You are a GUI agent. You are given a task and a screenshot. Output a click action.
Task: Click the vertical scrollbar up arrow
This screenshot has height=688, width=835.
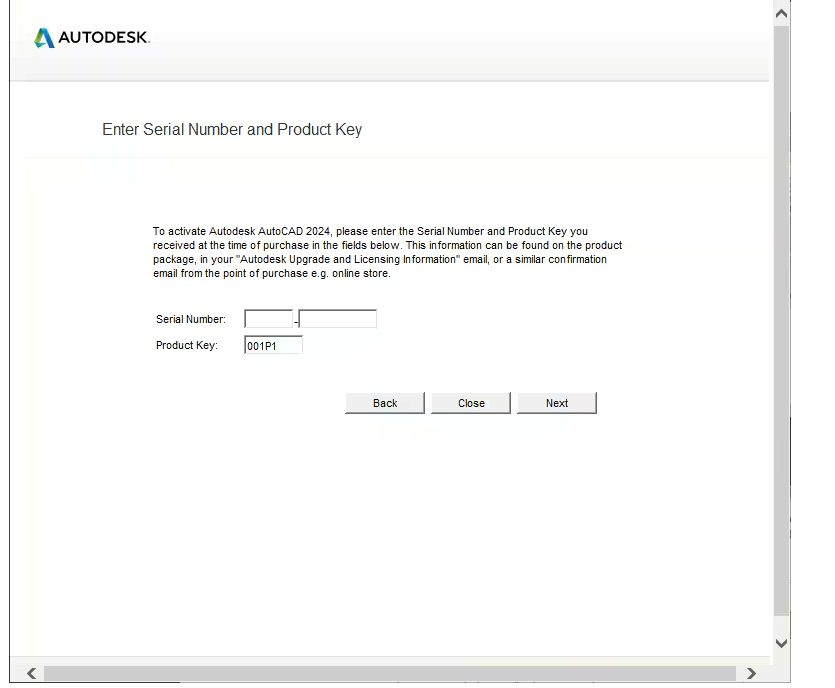pos(781,14)
